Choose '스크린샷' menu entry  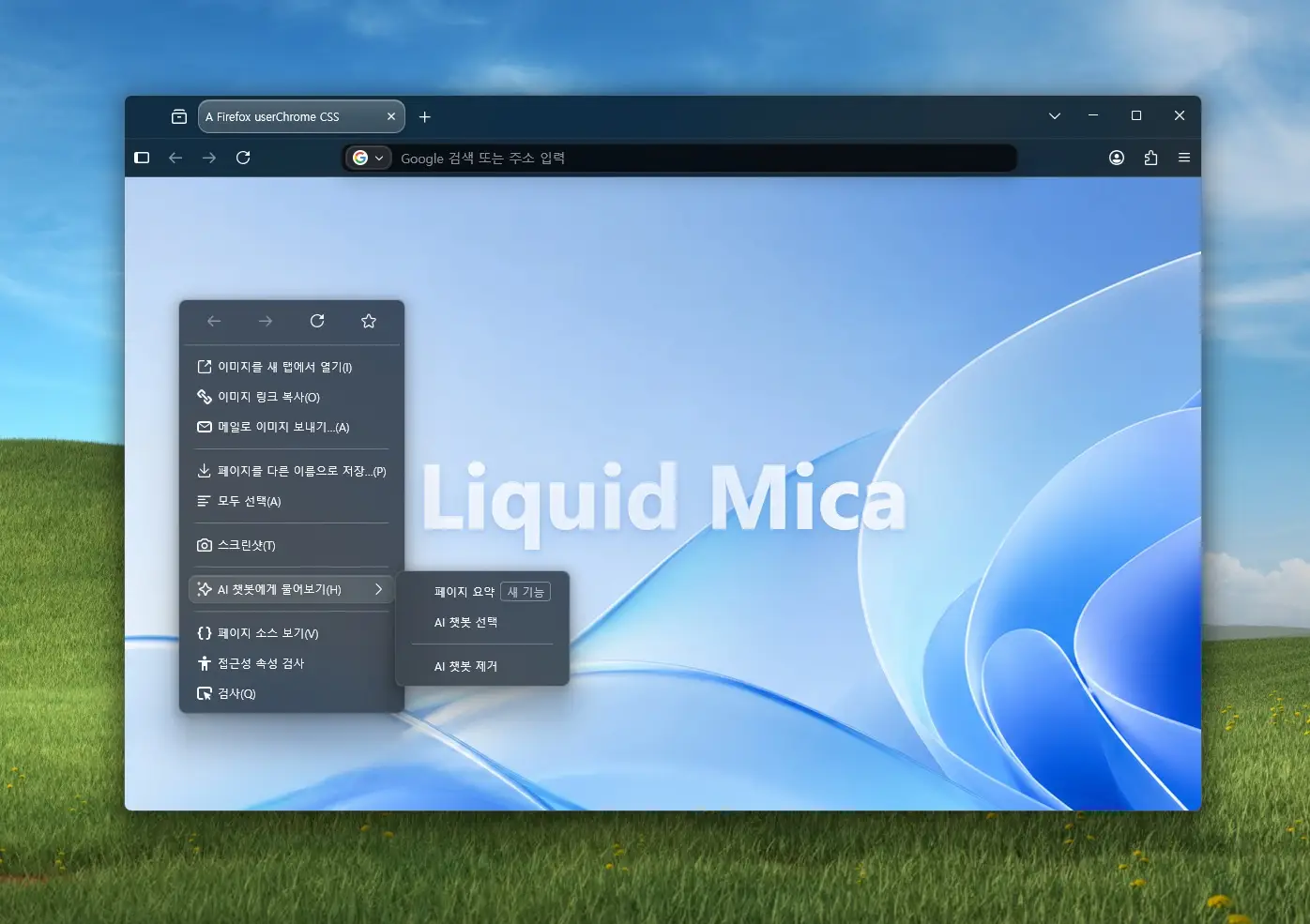point(291,545)
